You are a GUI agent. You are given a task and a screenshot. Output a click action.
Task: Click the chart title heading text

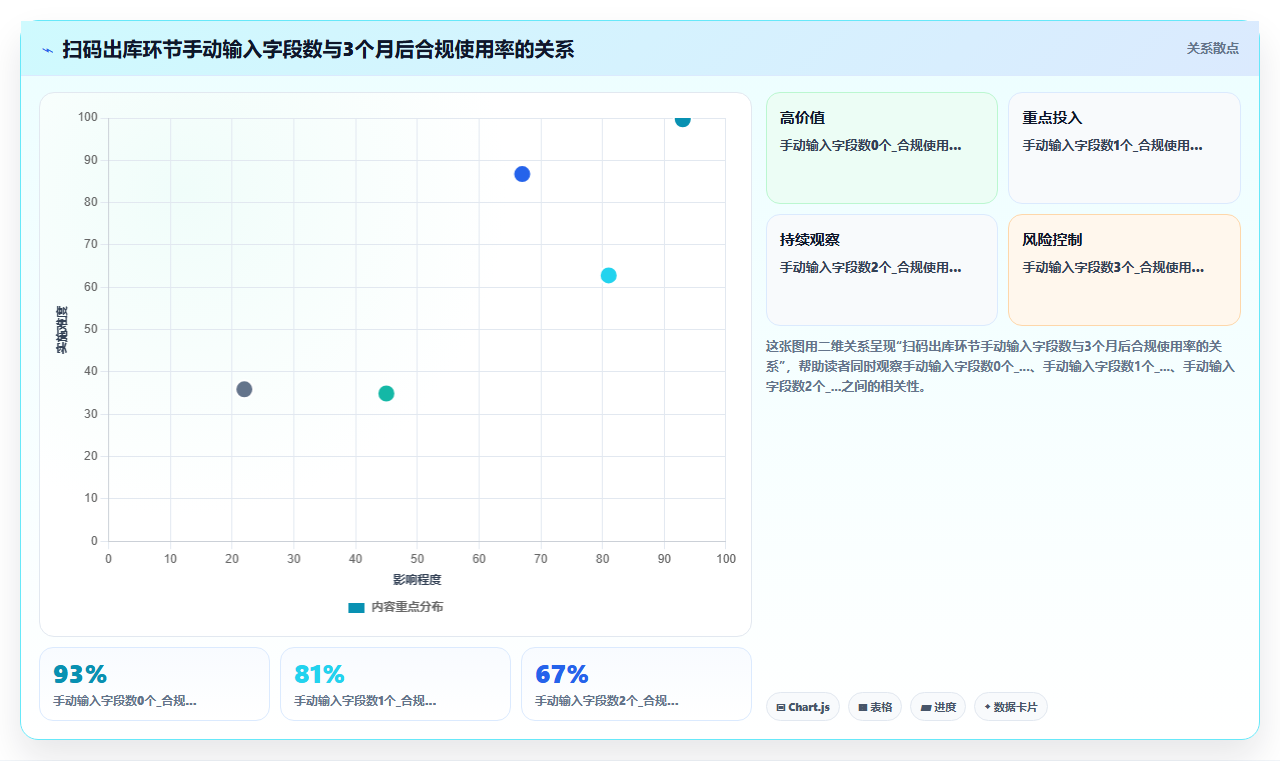pos(318,50)
